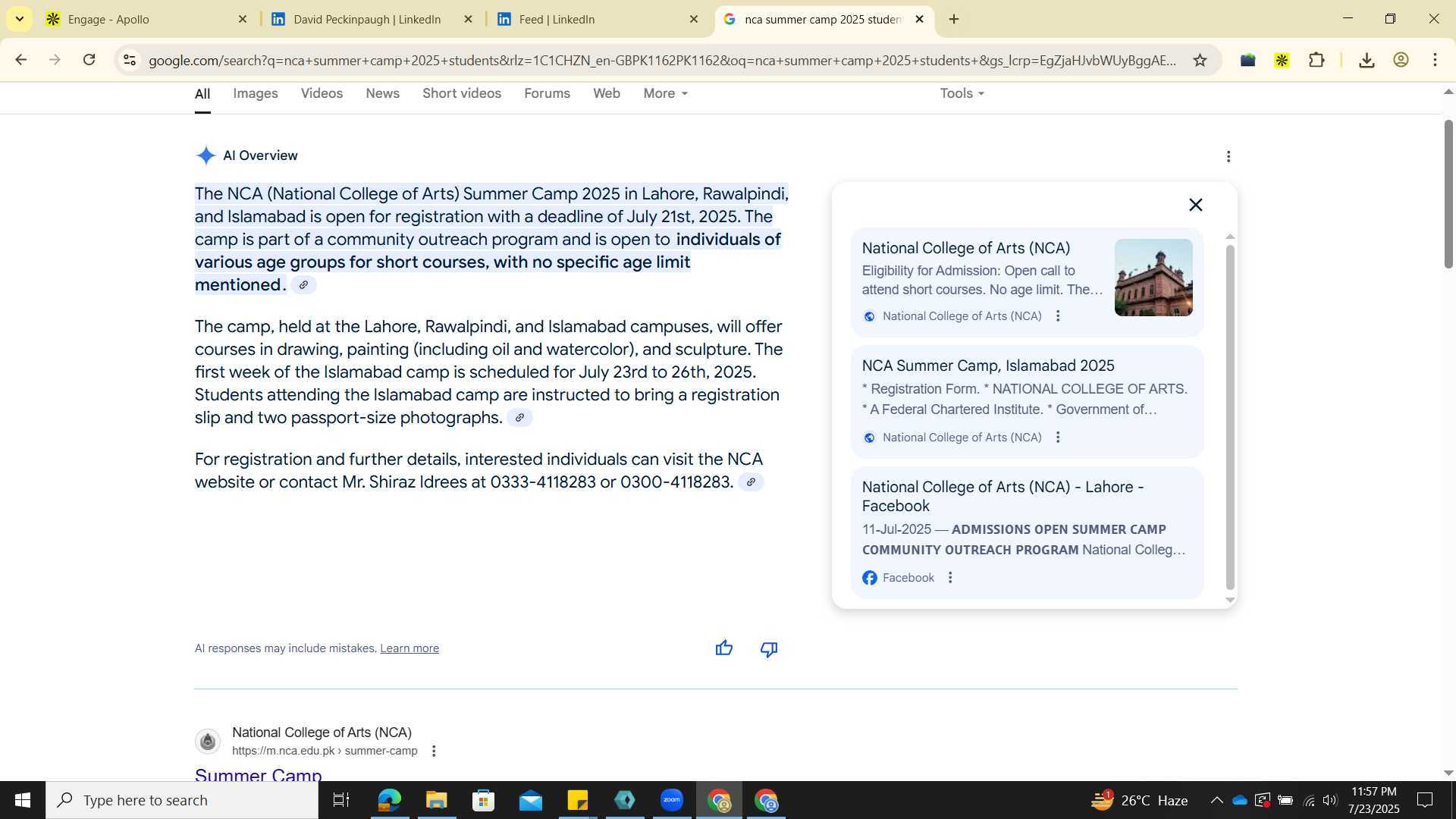Open options for NCA Summer Camp Islamabad source
The width and height of the screenshot is (1456, 819).
1058,438
